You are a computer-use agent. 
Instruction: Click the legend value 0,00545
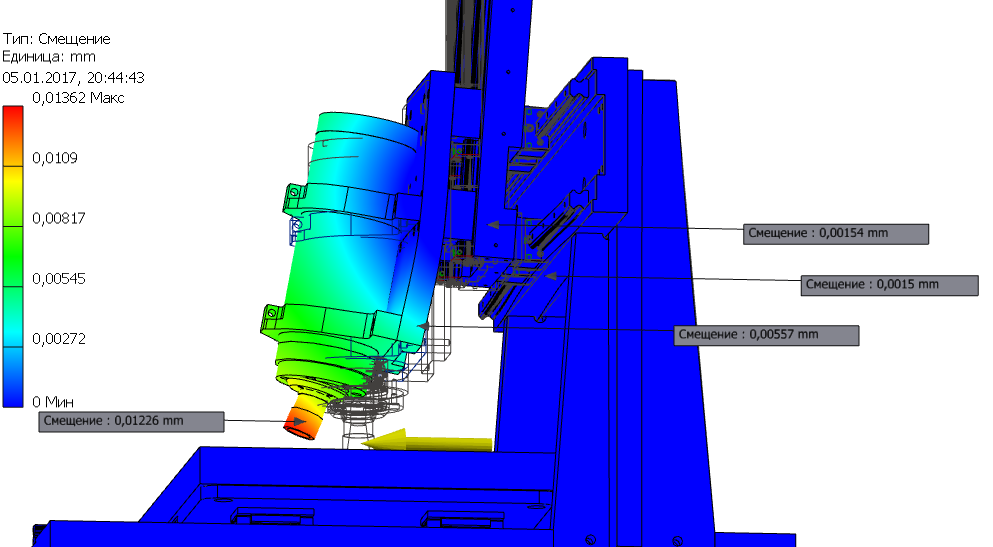(x=58, y=279)
